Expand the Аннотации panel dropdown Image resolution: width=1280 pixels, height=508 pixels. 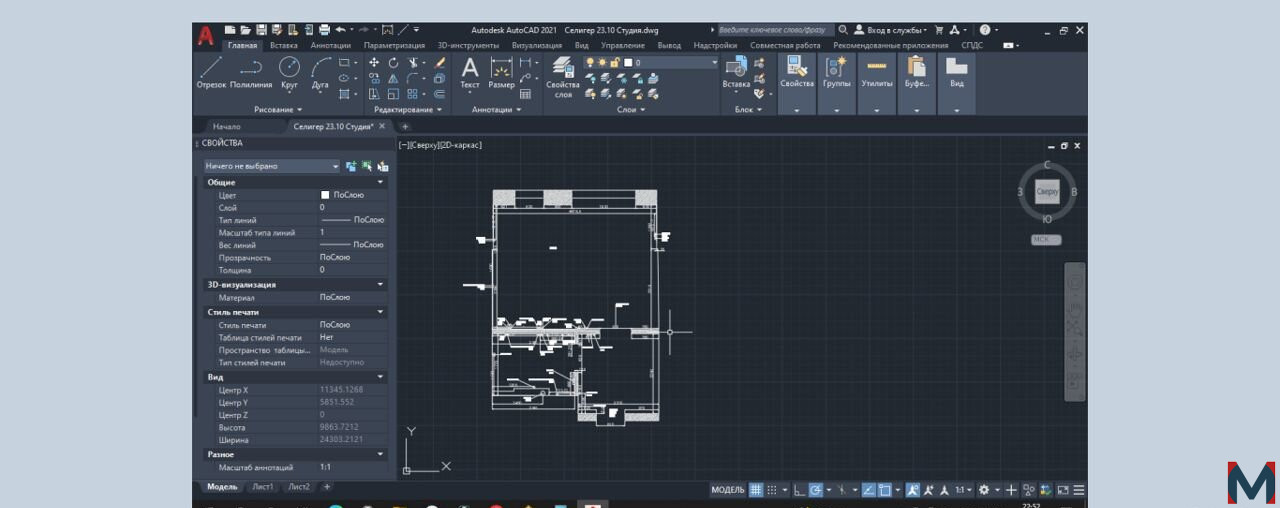tap(496, 109)
